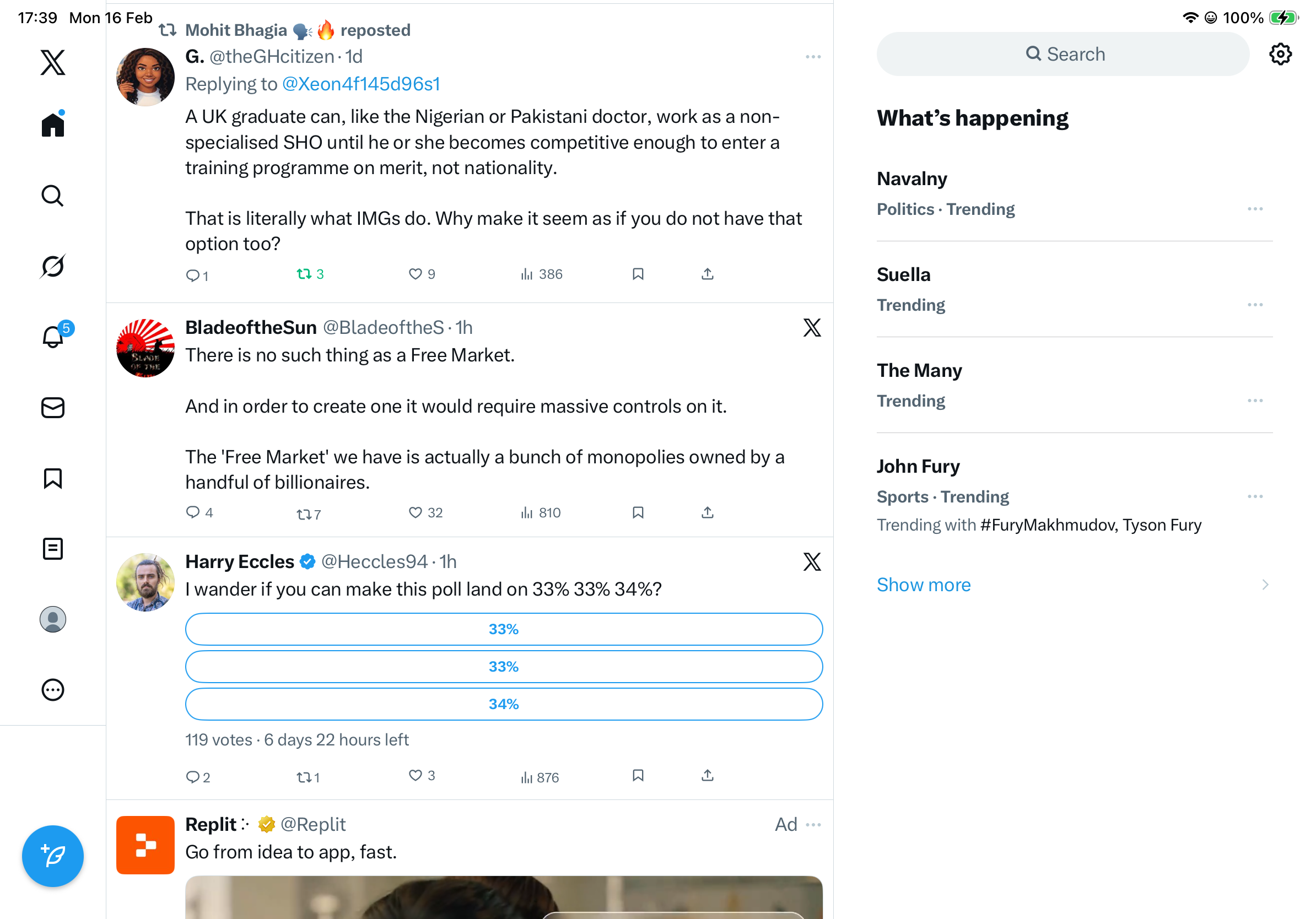Image resolution: width=1316 pixels, height=919 pixels.
Task: Open search settings gear icon
Action: click(x=1279, y=55)
